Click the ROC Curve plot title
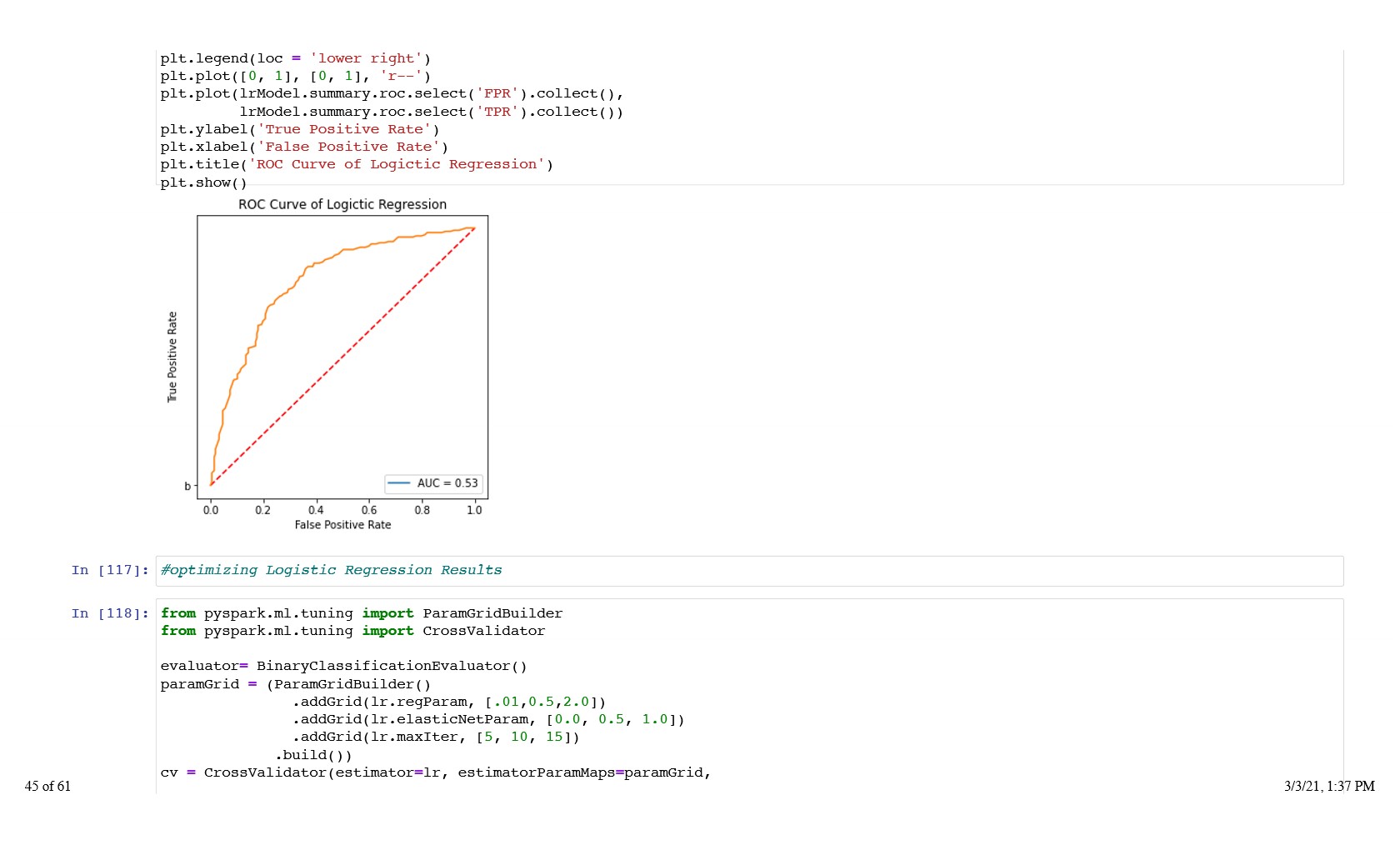The width and height of the screenshot is (1400, 850). click(x=342, y=205)
